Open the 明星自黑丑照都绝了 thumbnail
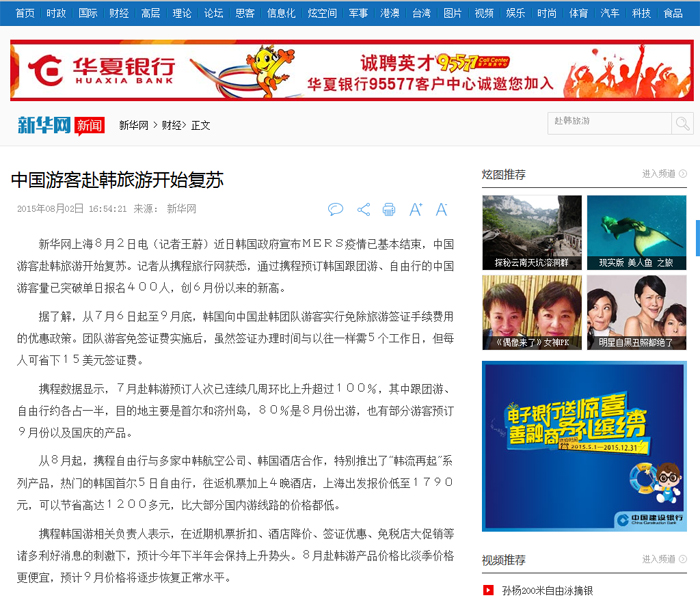 637,312
